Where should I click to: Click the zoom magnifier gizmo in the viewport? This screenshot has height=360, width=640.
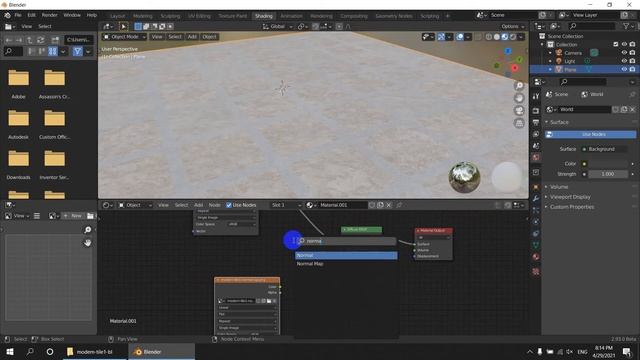pos(519,86)
